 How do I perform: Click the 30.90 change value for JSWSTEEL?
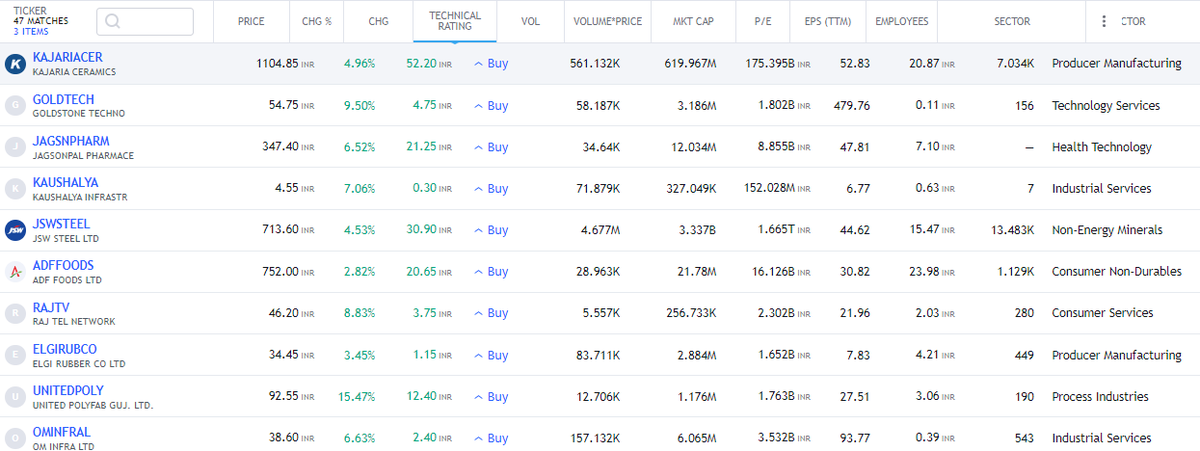420,230
